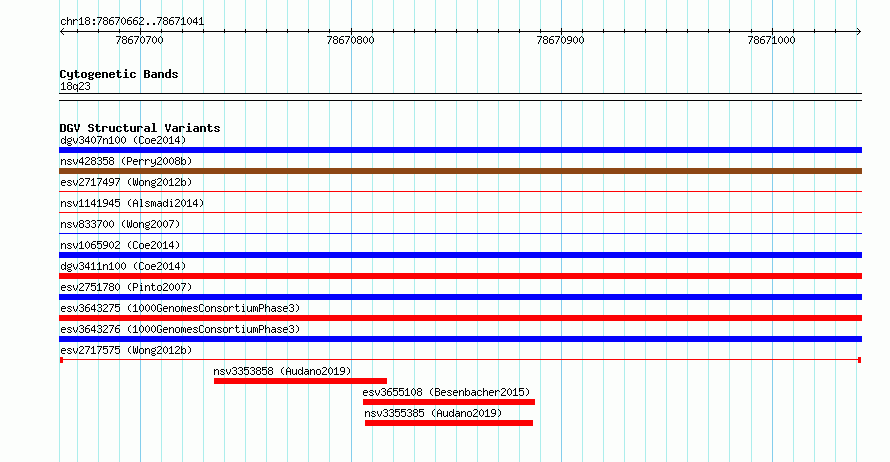Click nsv3355385 (Audano2019) label

pos(433,413)
